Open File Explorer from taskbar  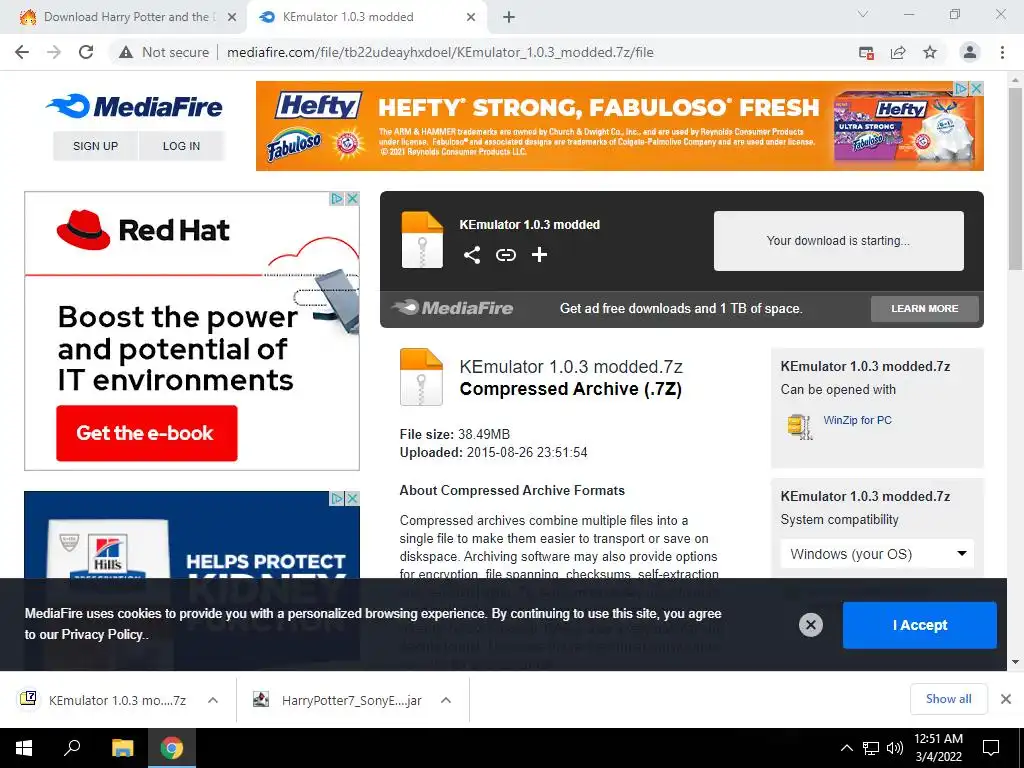122,748
